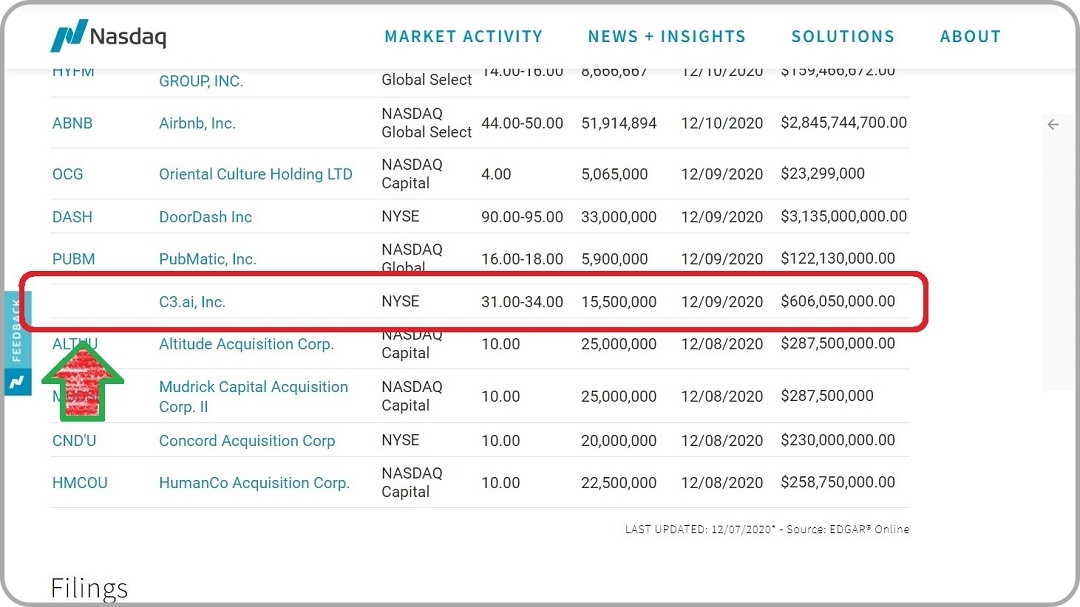Open the Airbnb, Inc. company link
Image resolution: width=1080 pixels, height=607 pixels.
pyautogui.click(x=197, y=123)
